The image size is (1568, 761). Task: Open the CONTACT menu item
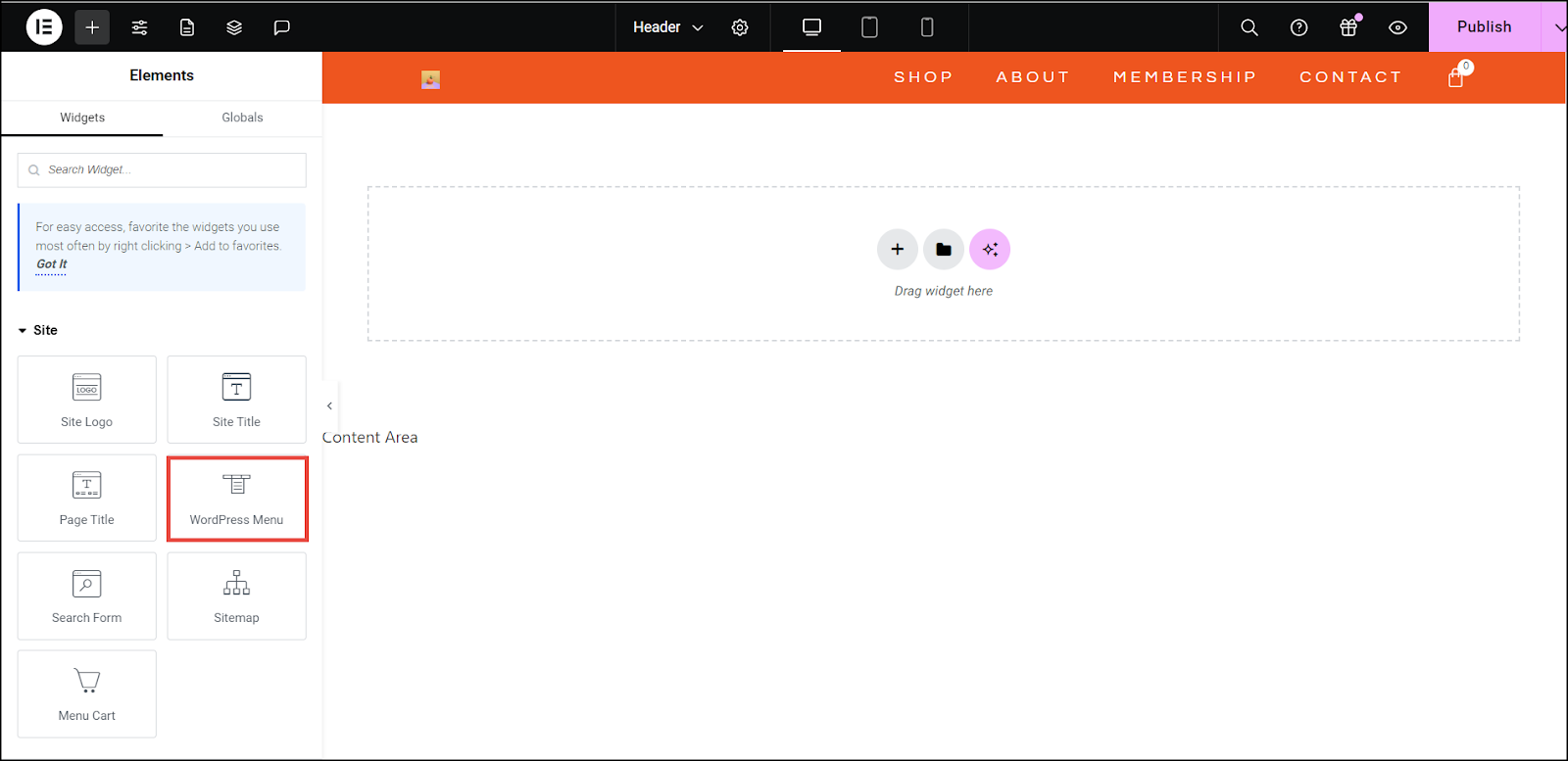(x=1350, y=77)
